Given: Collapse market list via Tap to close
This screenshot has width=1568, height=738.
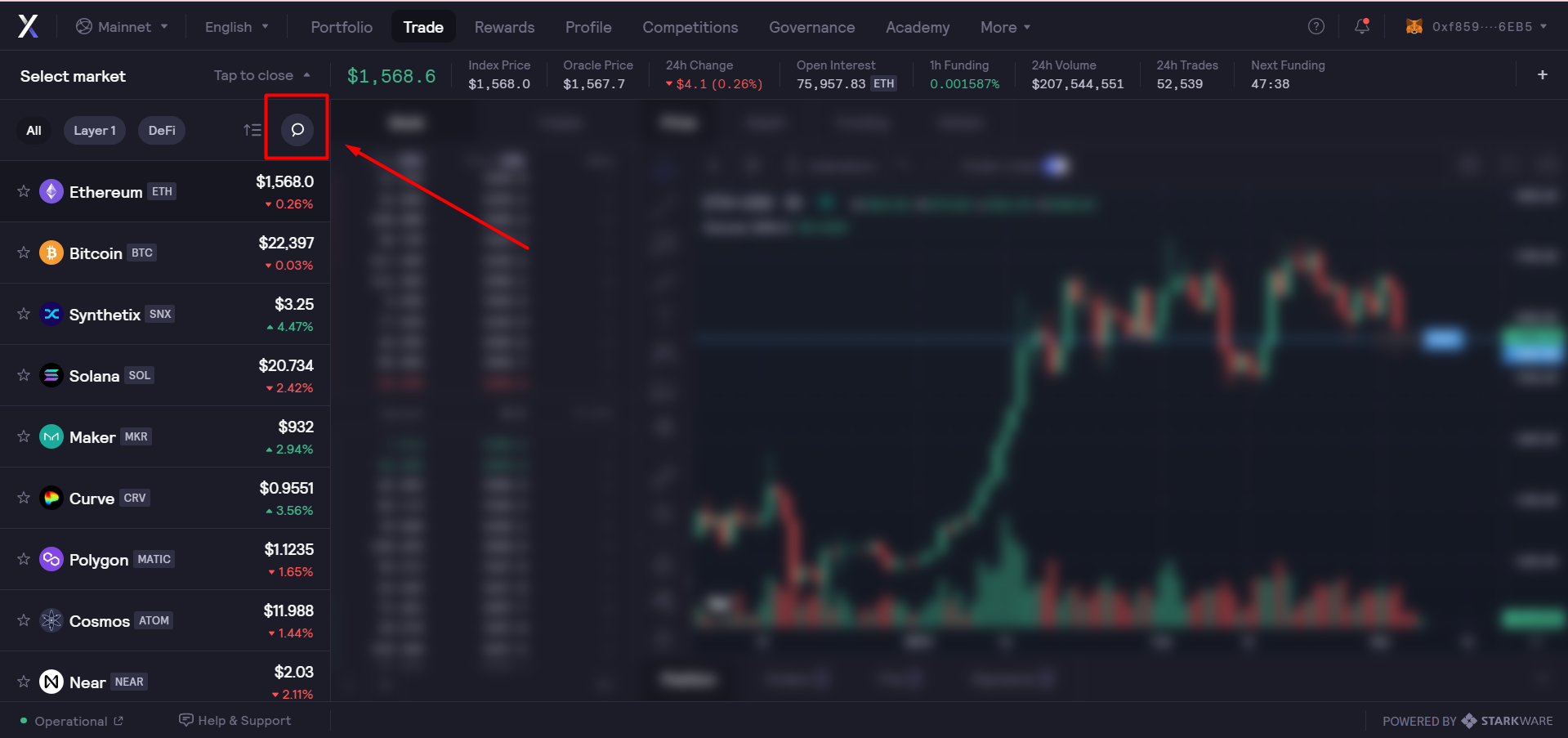Looking at the screenshot, I should 261,75.
